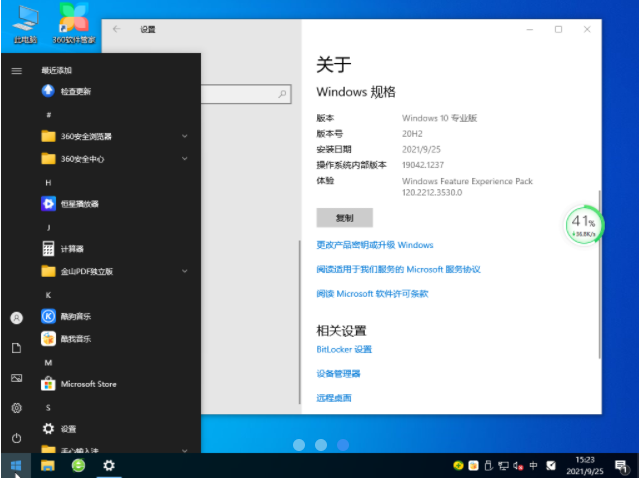Screen dimensions: 639x479
Task: Toggle the Start menu hamburger expand button
Action: [16, 70]
